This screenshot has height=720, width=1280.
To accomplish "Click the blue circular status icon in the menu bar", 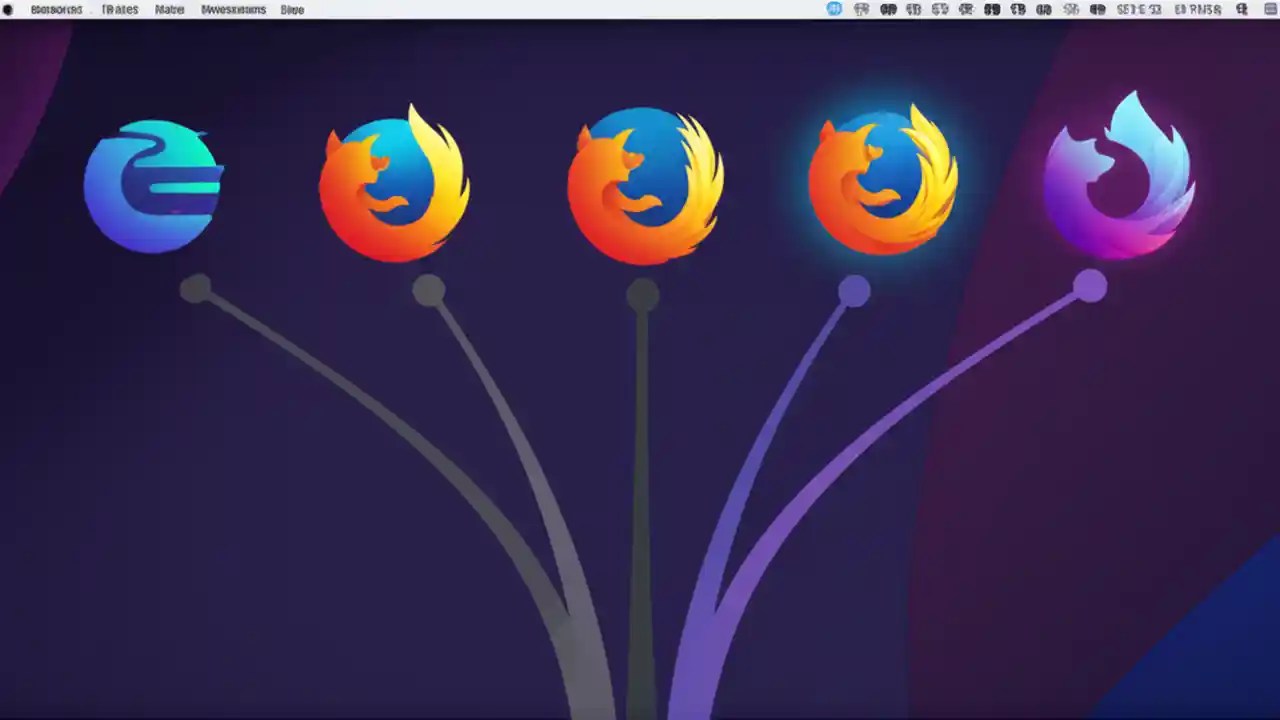I will pyautogui.click(x=835, y=9).
